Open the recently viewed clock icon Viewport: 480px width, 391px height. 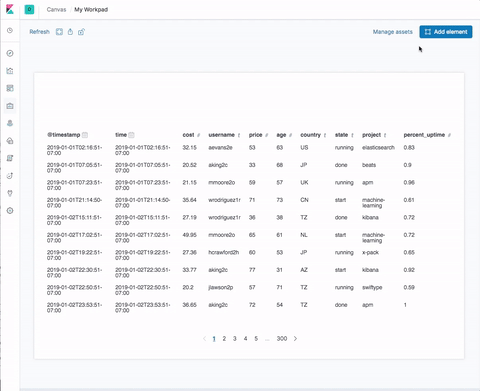click(x=10, y=30)
